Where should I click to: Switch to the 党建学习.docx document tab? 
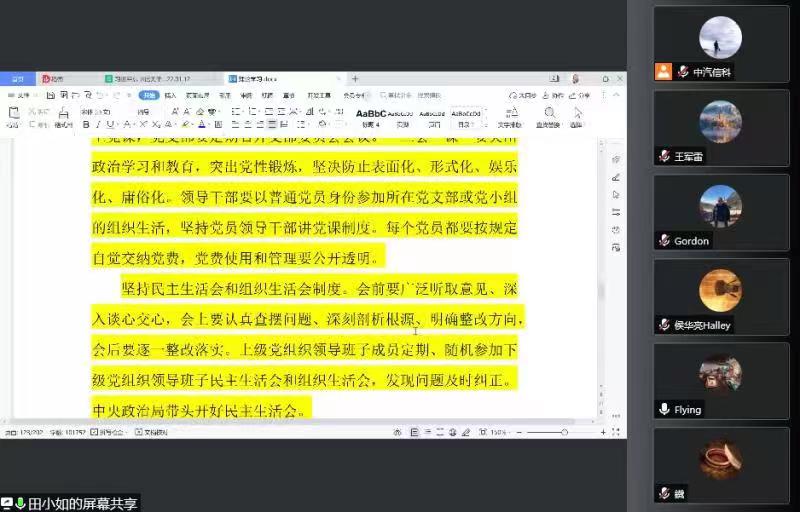pos(260,78)
